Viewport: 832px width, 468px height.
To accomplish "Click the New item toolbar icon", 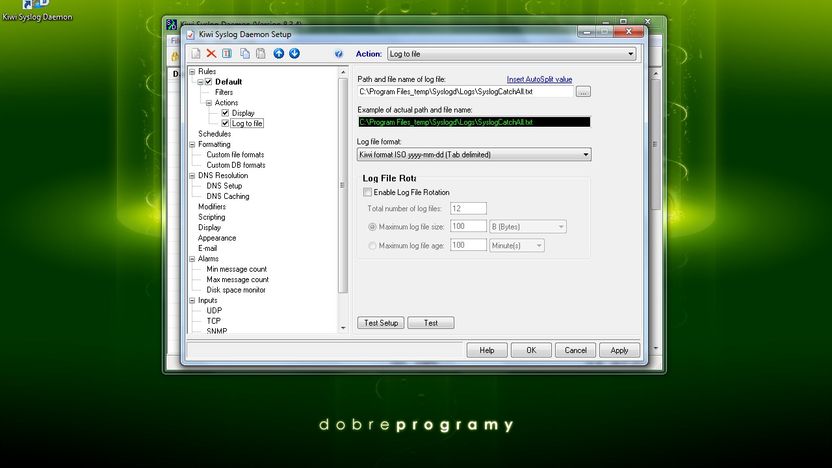I will point(196,54).
